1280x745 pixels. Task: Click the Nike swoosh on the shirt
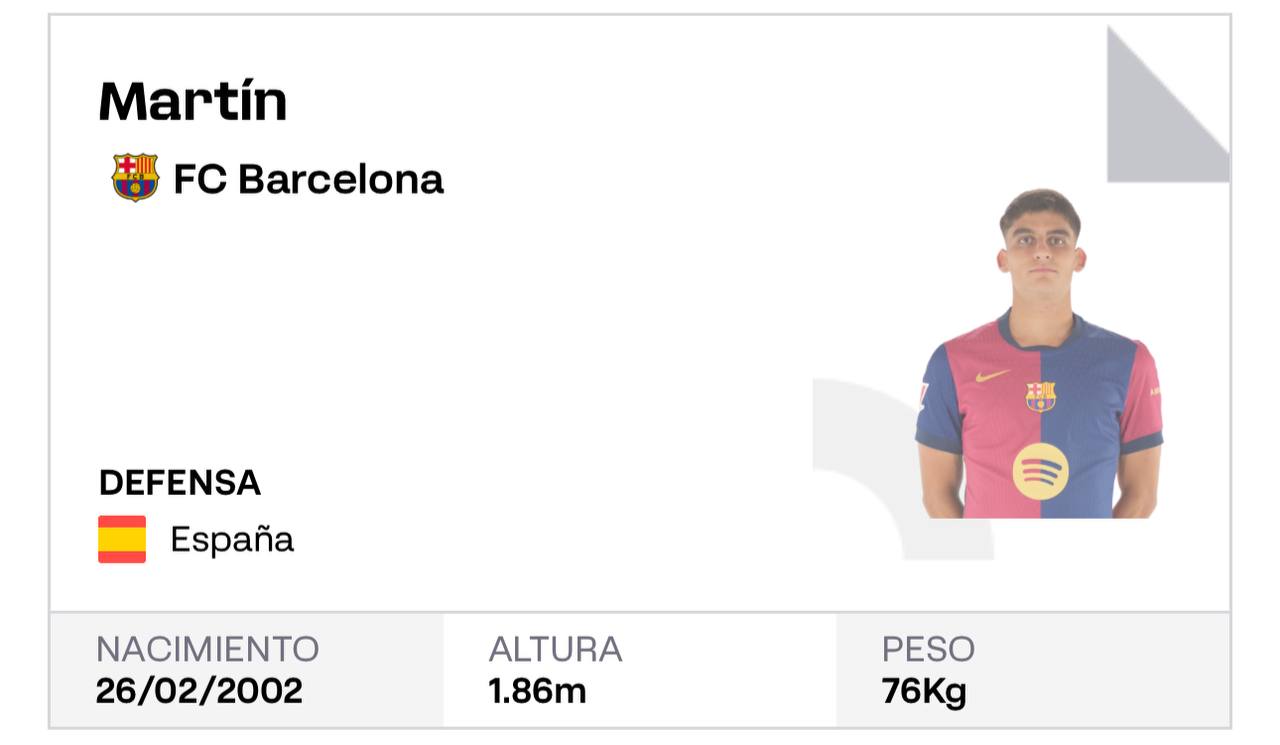[992, 376]
